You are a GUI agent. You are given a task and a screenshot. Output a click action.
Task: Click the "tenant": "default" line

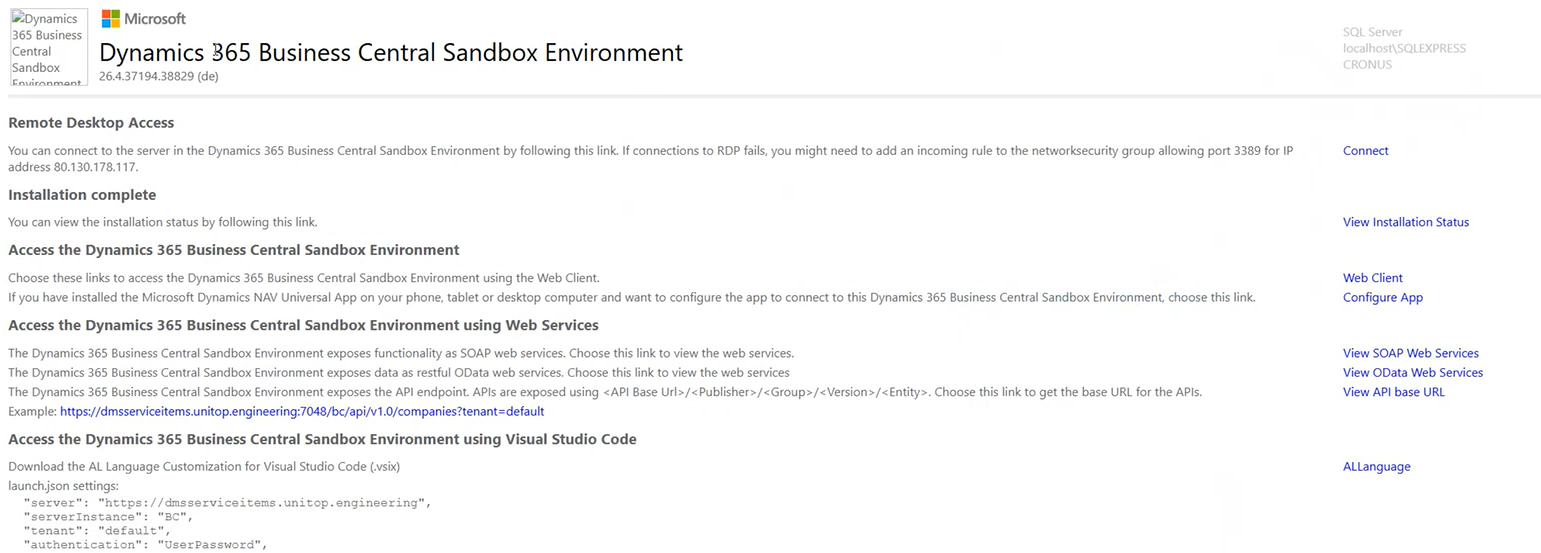[x=98, y=531]
